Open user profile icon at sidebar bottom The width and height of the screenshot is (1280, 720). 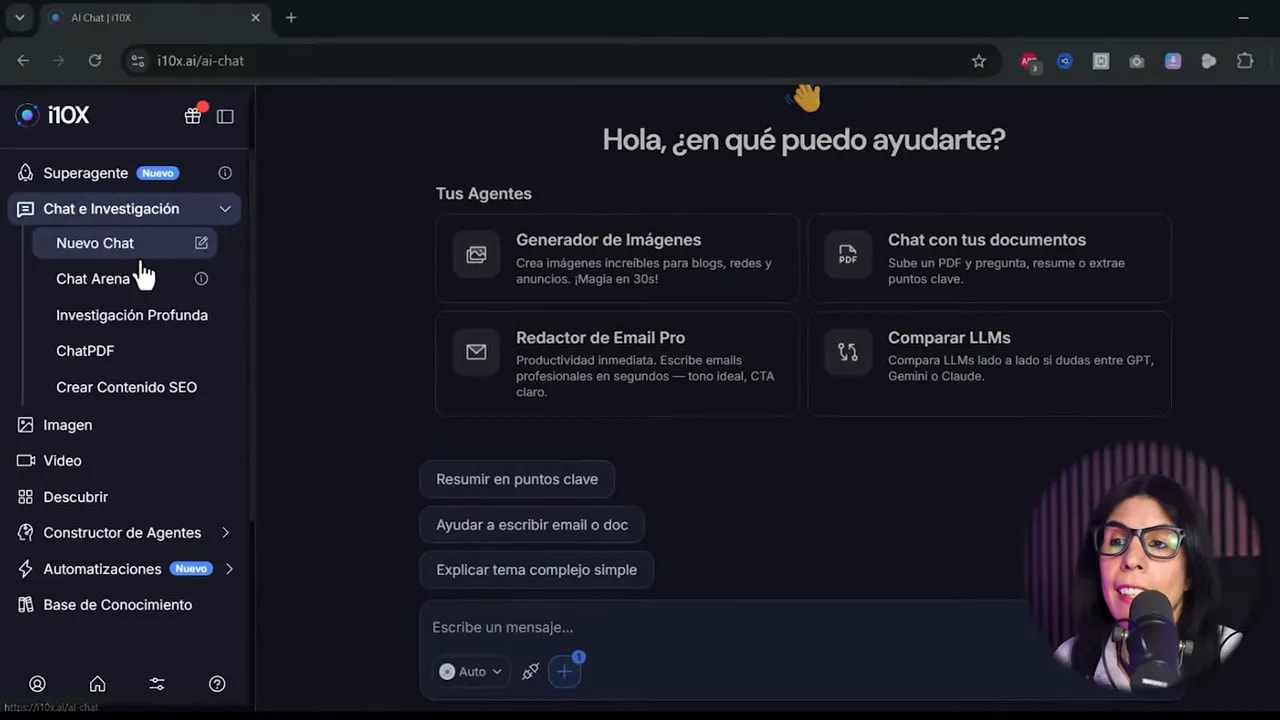(x=37, y=684)
